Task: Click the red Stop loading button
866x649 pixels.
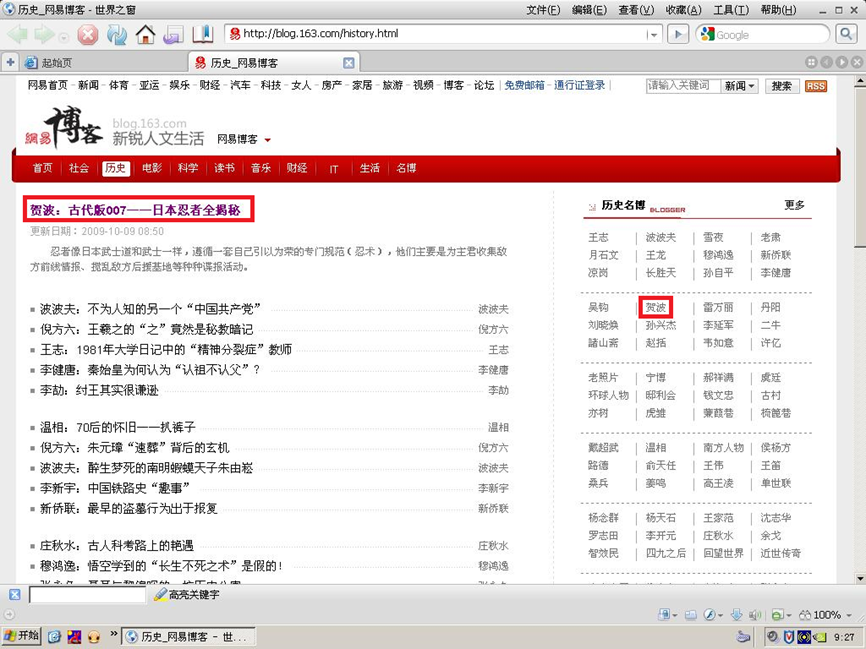Action: (x=88, y=35)
